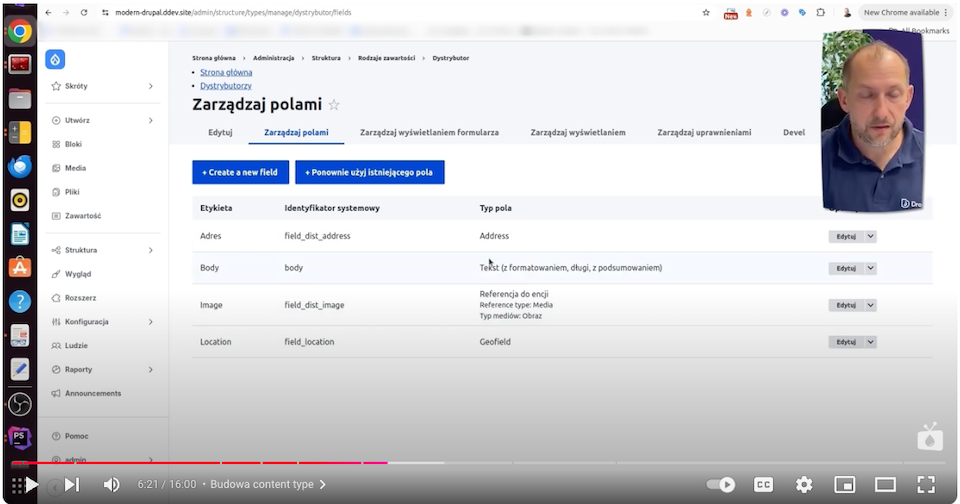This screenshot has height=504, width=960.
Task: Expand the Utwórz menu chevron
Action: 151,121
